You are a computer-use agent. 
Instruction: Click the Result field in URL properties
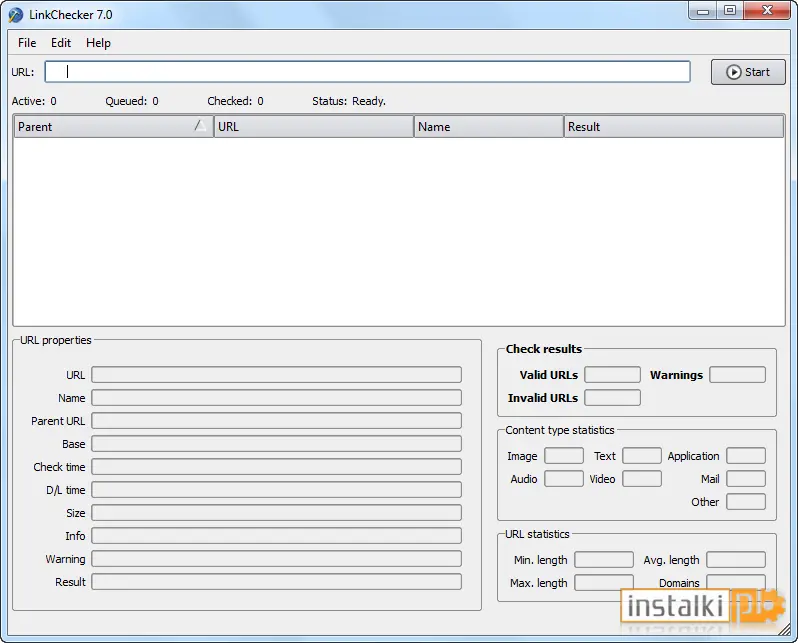pos(276,581)
